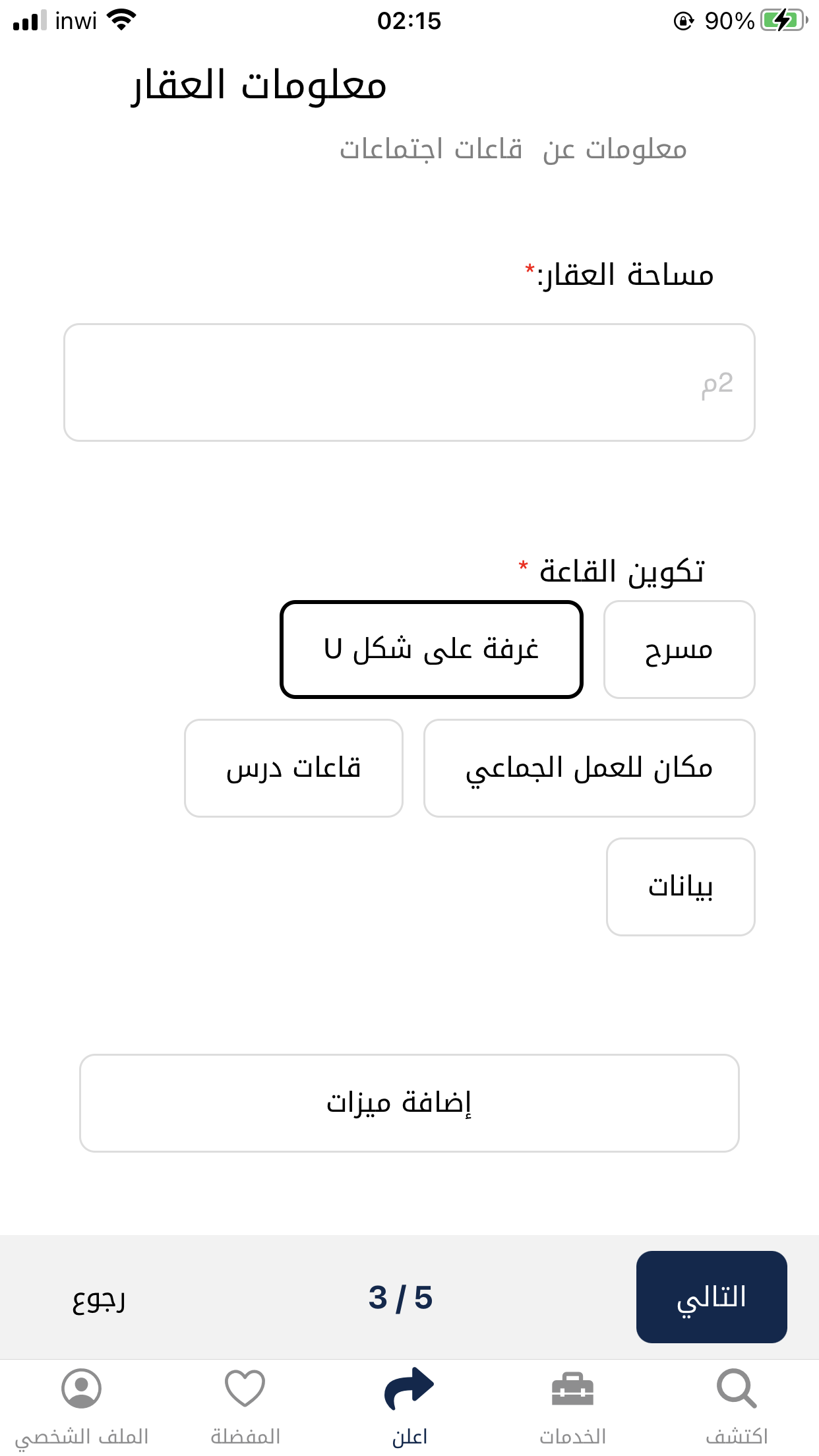Tap the Wi-Fi icon in status bar
The width and height of the screenshot is (819, 1456).
(121, 20)
